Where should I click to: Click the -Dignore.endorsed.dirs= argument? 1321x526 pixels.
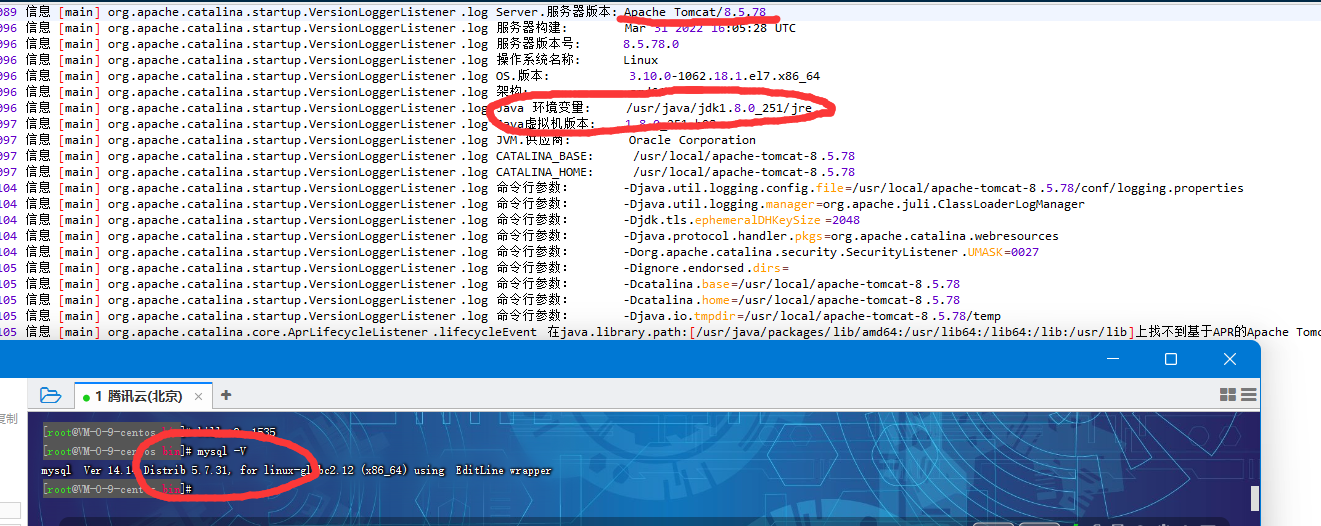coord(706,268)
